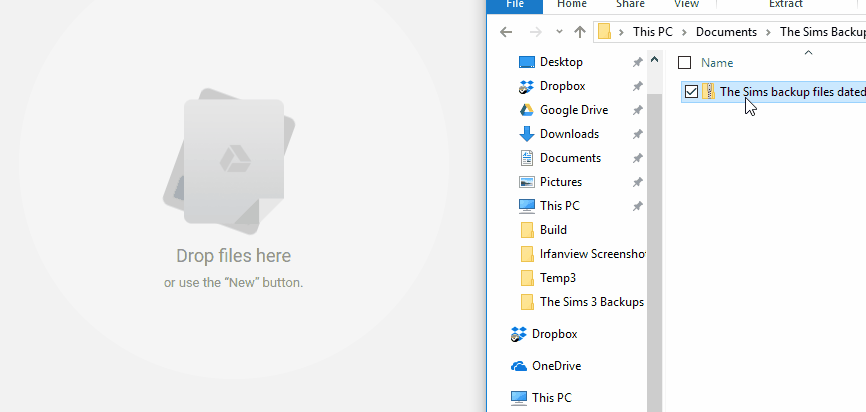Click the Google Drive drop files illustration
The height and width of the screenshot is (412, 866).
229,162
